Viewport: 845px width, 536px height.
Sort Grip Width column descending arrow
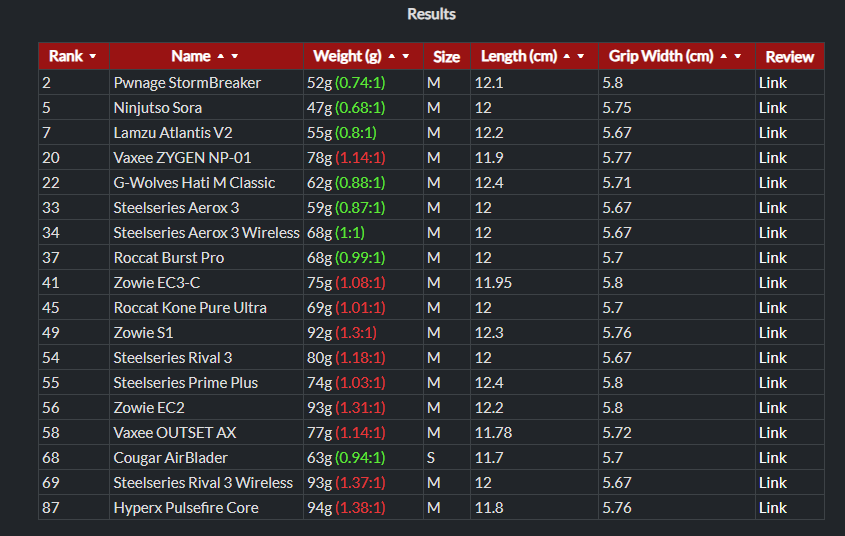(x=738, y=56)
